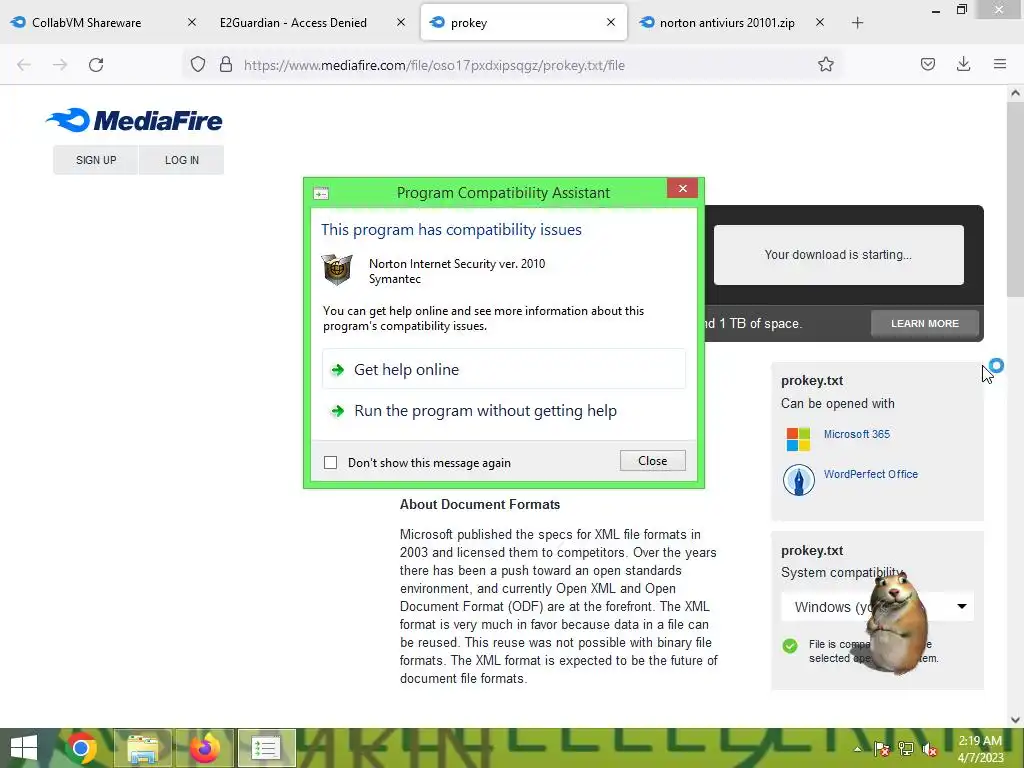This screenshot has height=768, width=1024.
Task: Click the LEARN MORE button
Action: pyautogui.click(x=925, y=323)
